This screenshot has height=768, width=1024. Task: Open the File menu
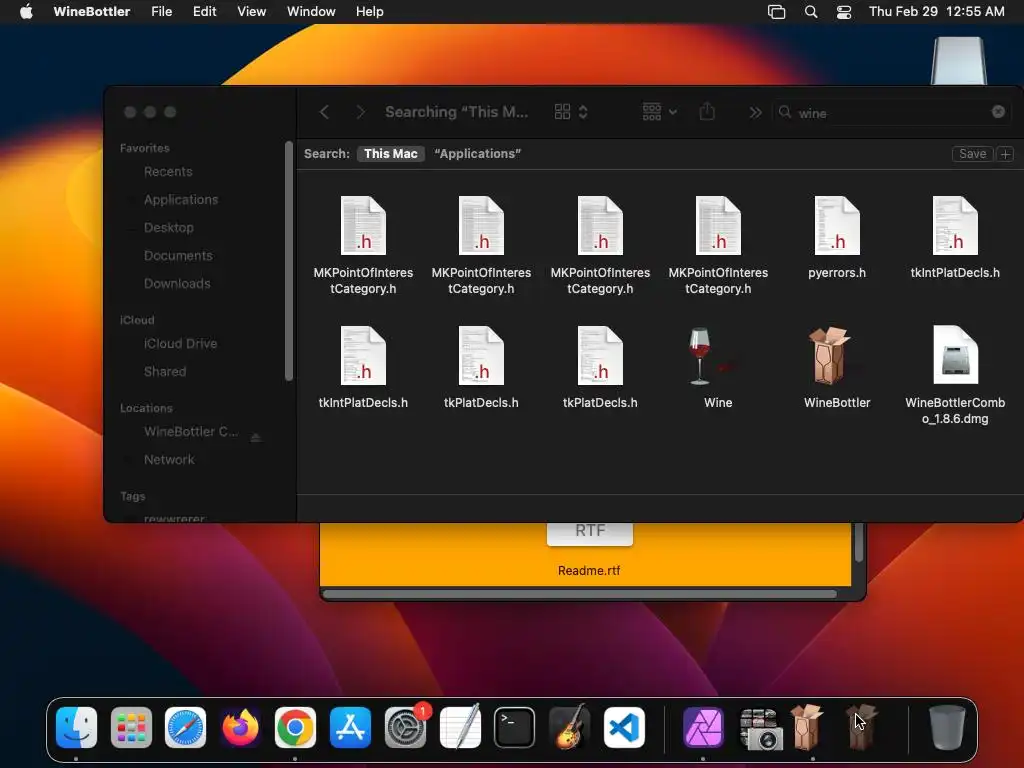click(161, 12)
